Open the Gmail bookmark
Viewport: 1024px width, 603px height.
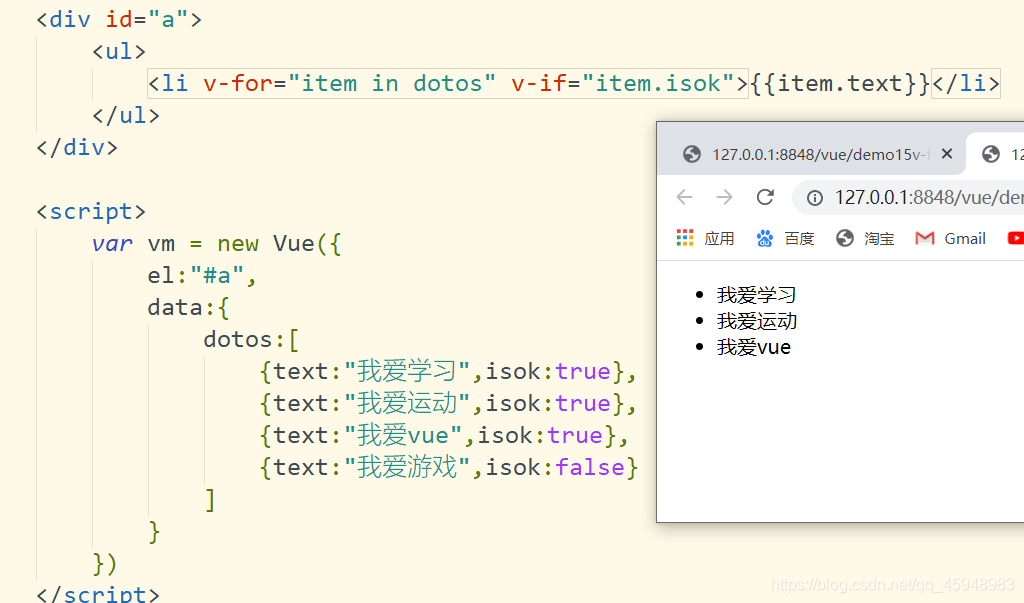click(x=951, y=238)
